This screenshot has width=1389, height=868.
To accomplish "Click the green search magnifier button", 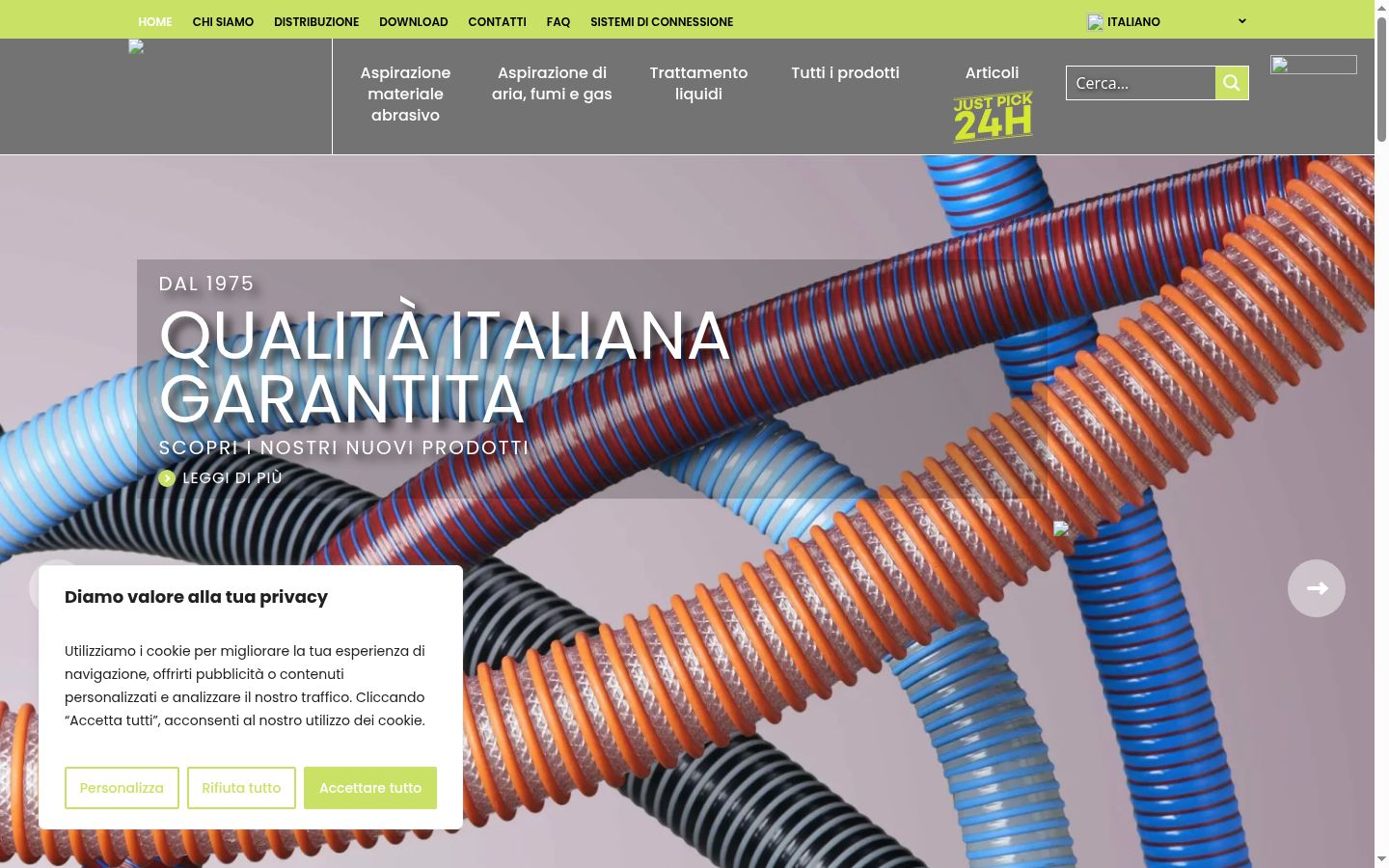I will [1232, 83].
